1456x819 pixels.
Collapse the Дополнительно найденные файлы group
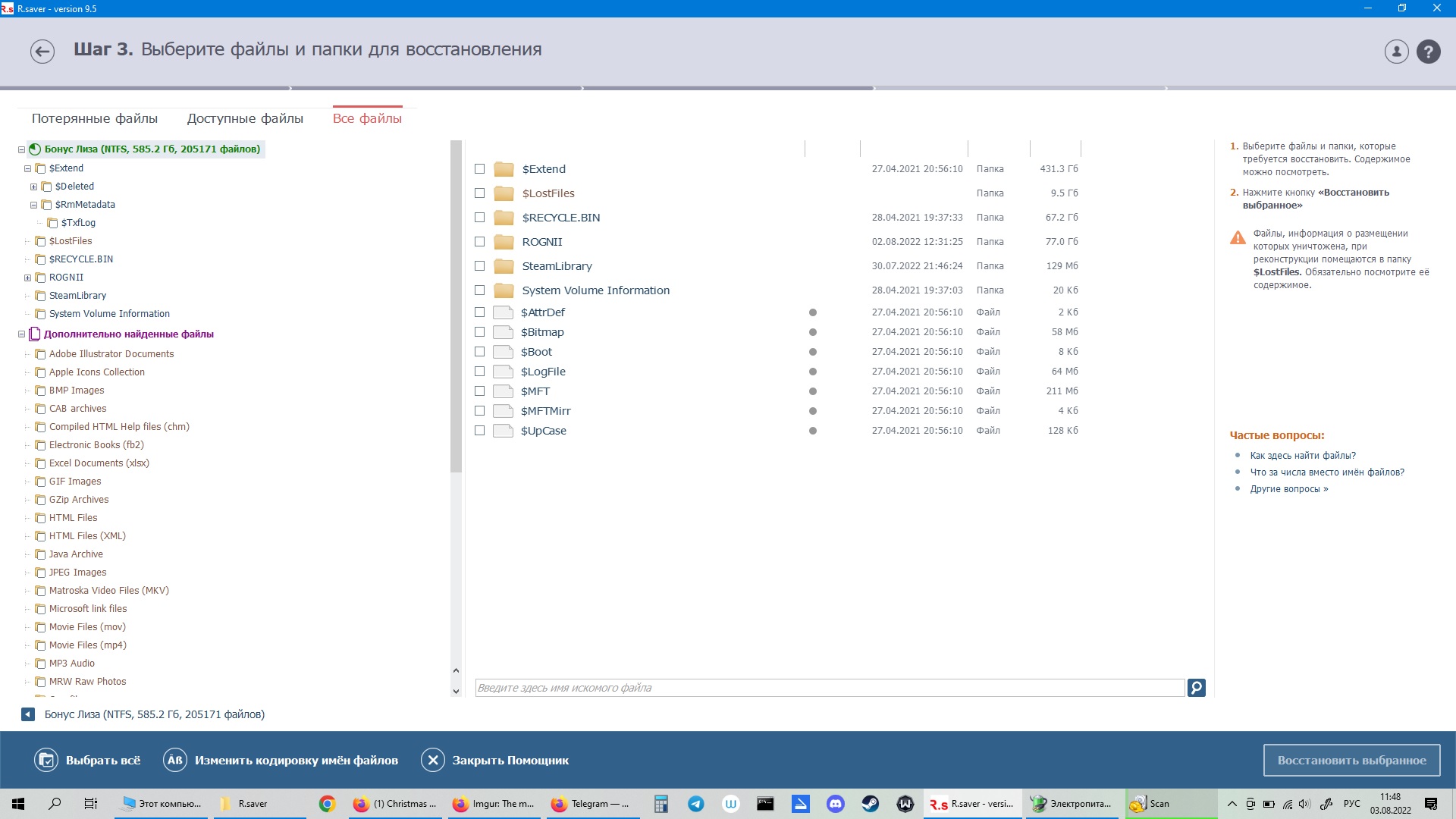pos(21,334)
